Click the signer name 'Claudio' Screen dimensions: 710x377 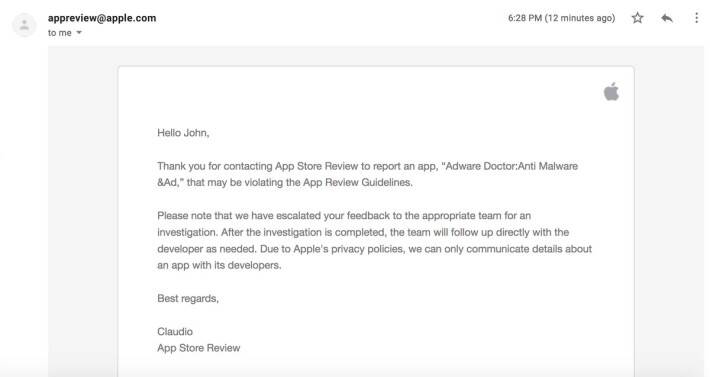(175, 332)
